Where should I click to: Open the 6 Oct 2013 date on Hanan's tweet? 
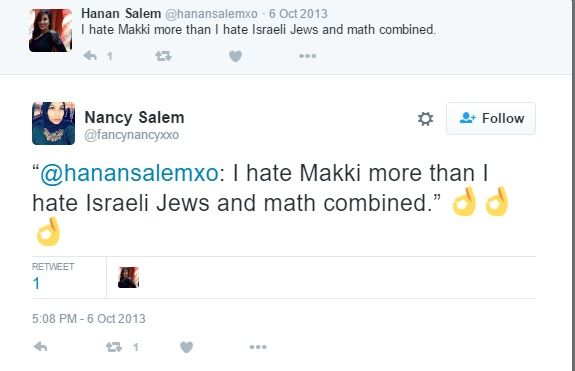[298, 14]
